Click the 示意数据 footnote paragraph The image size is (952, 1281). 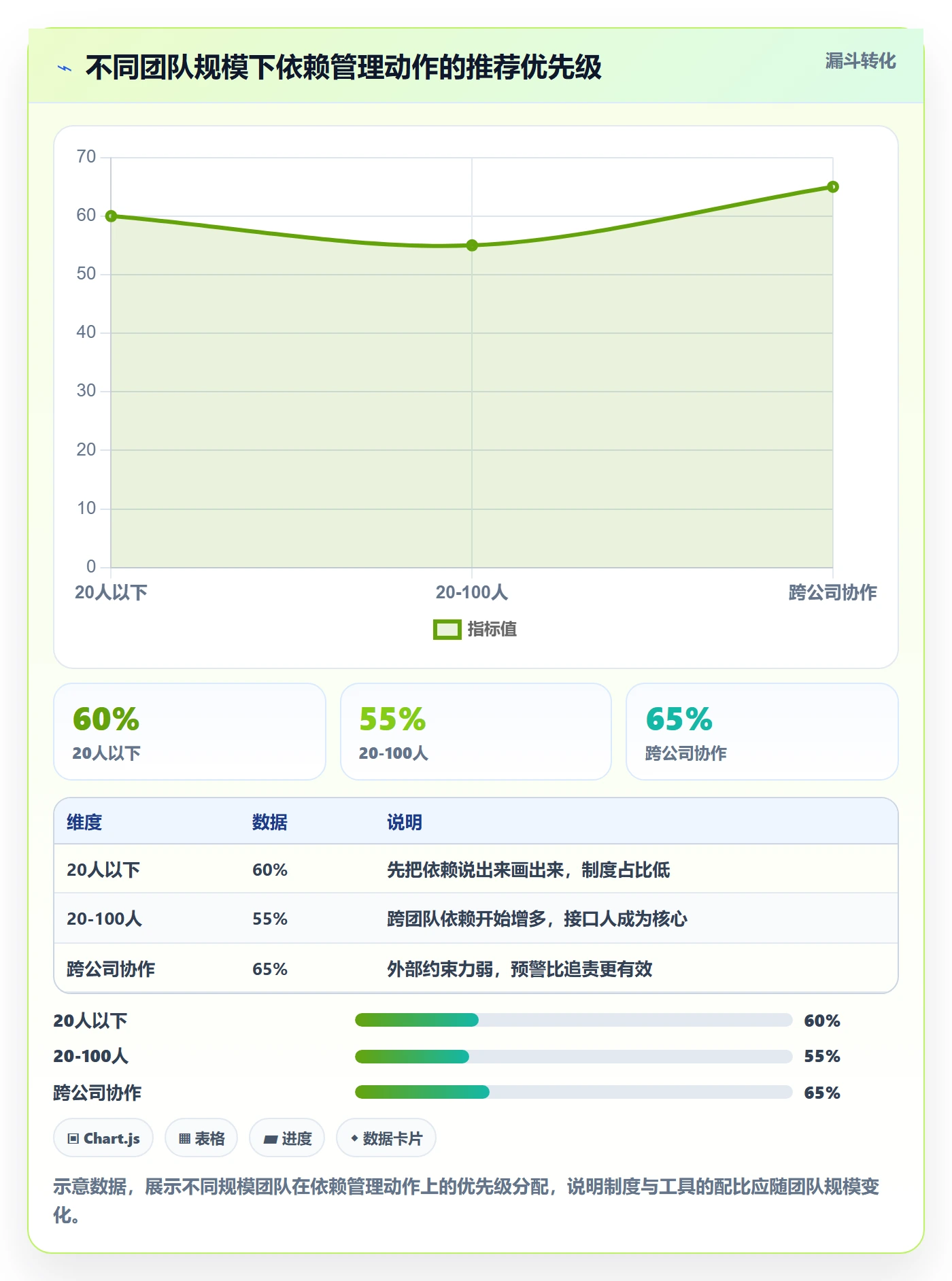point(466,1201)
